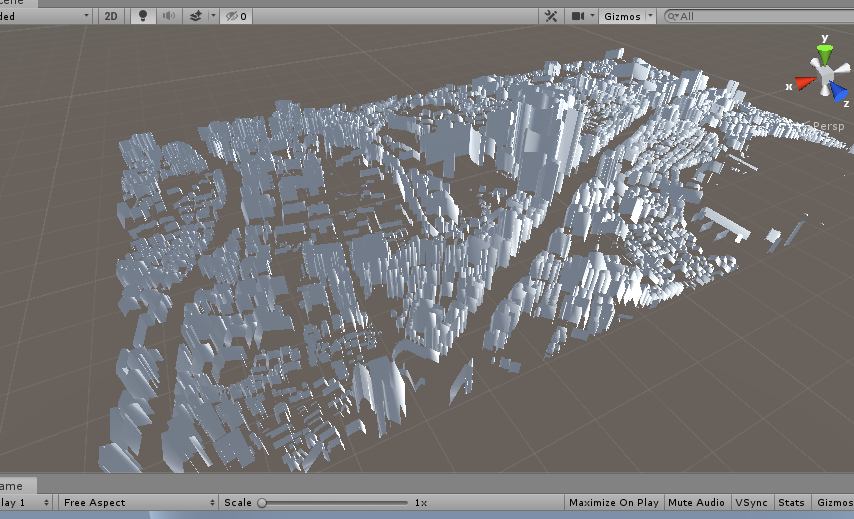Toggle Maximize On Play

(x=613, y=503)
